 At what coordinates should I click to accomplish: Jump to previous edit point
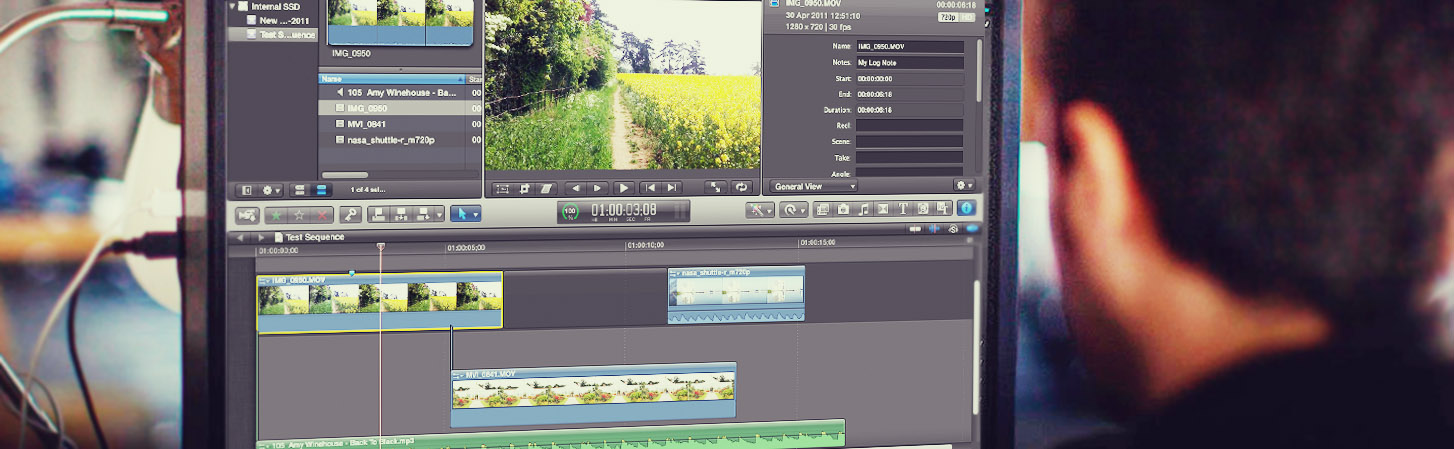click(x=650, y=188)
